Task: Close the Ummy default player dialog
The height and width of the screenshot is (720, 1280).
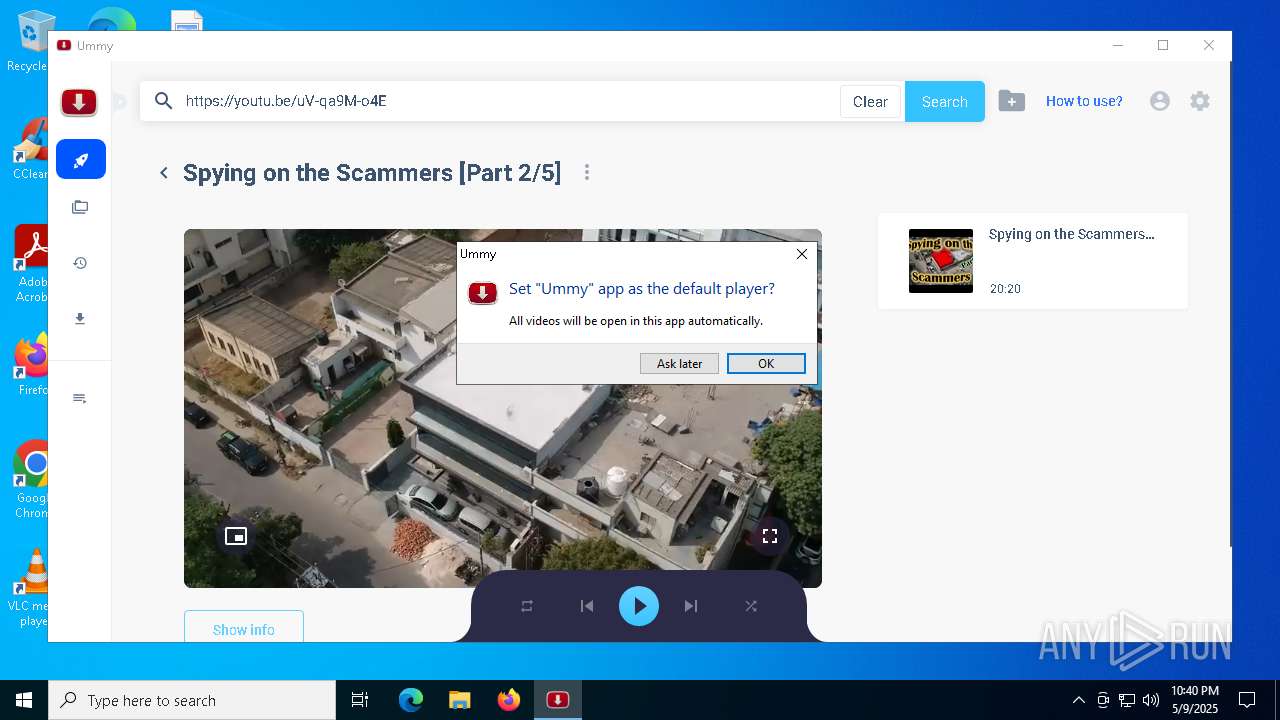Action: (x=802, y=254)
